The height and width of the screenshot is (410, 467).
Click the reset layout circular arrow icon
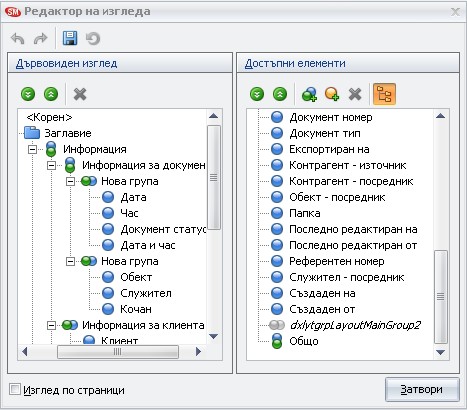click(93, 39)
